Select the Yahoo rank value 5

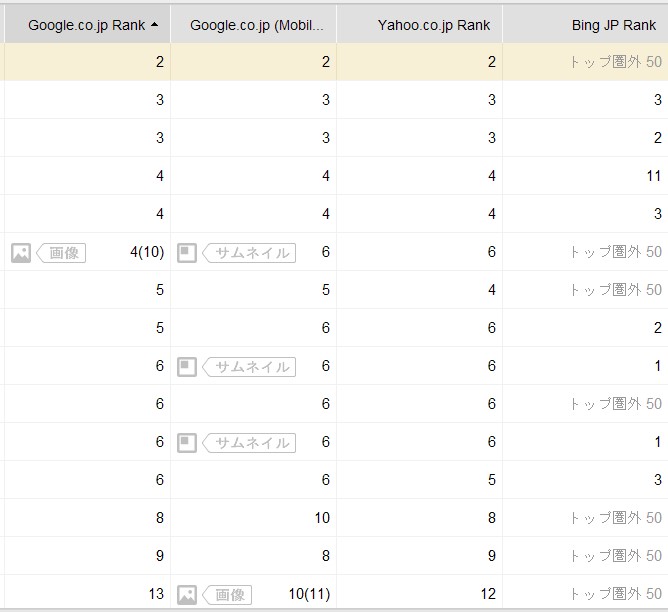492,480
